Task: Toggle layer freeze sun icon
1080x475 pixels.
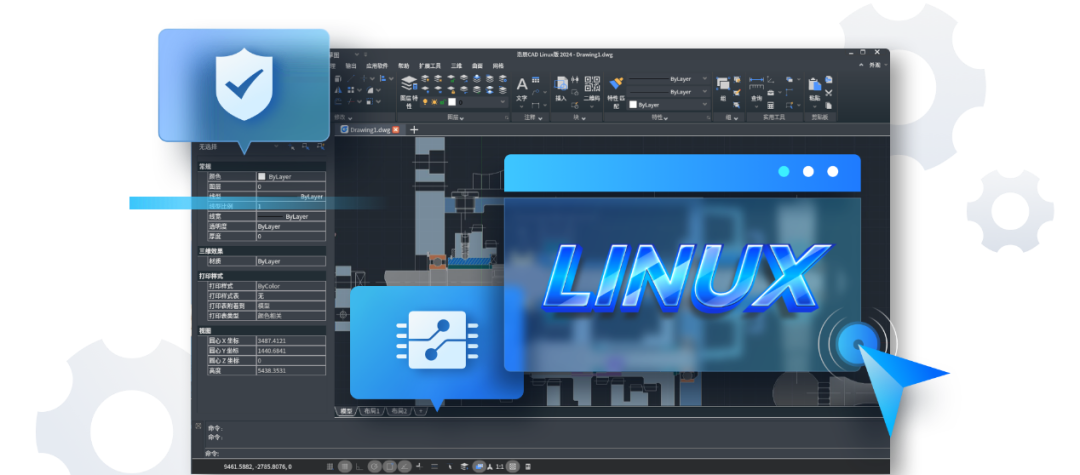Action: pos(435,102)
